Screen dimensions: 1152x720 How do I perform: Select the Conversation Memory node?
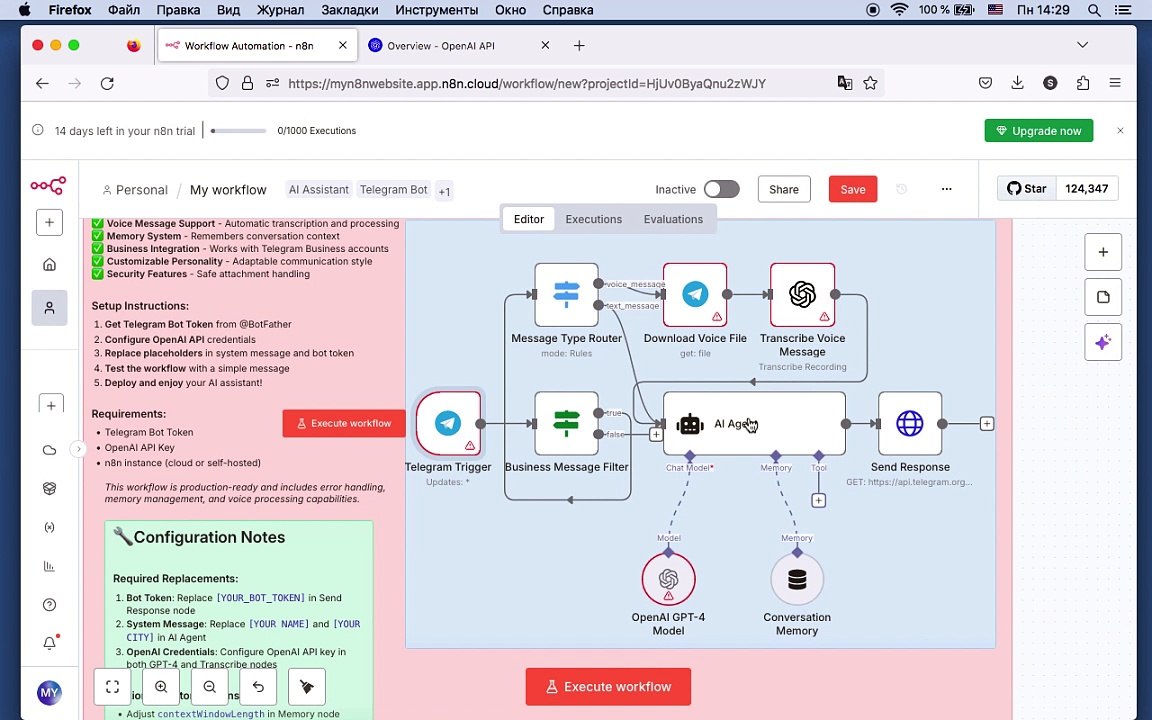tap(797, 579)
